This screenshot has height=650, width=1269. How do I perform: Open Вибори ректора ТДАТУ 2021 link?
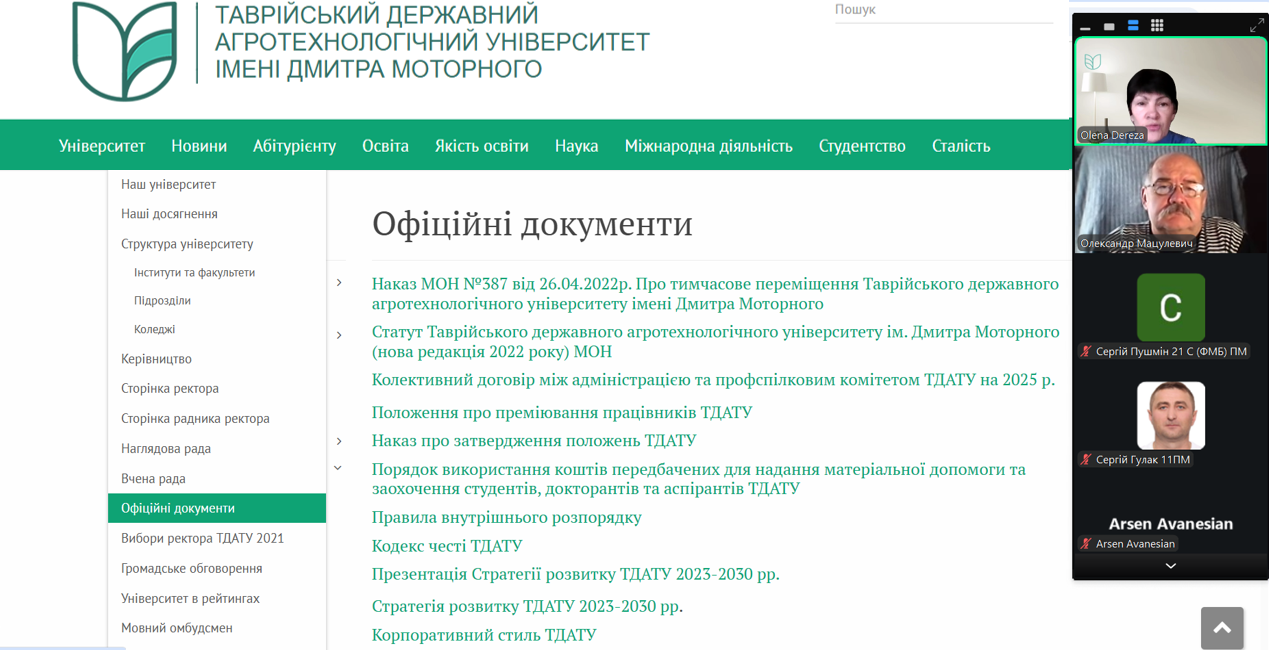[202, 538]
